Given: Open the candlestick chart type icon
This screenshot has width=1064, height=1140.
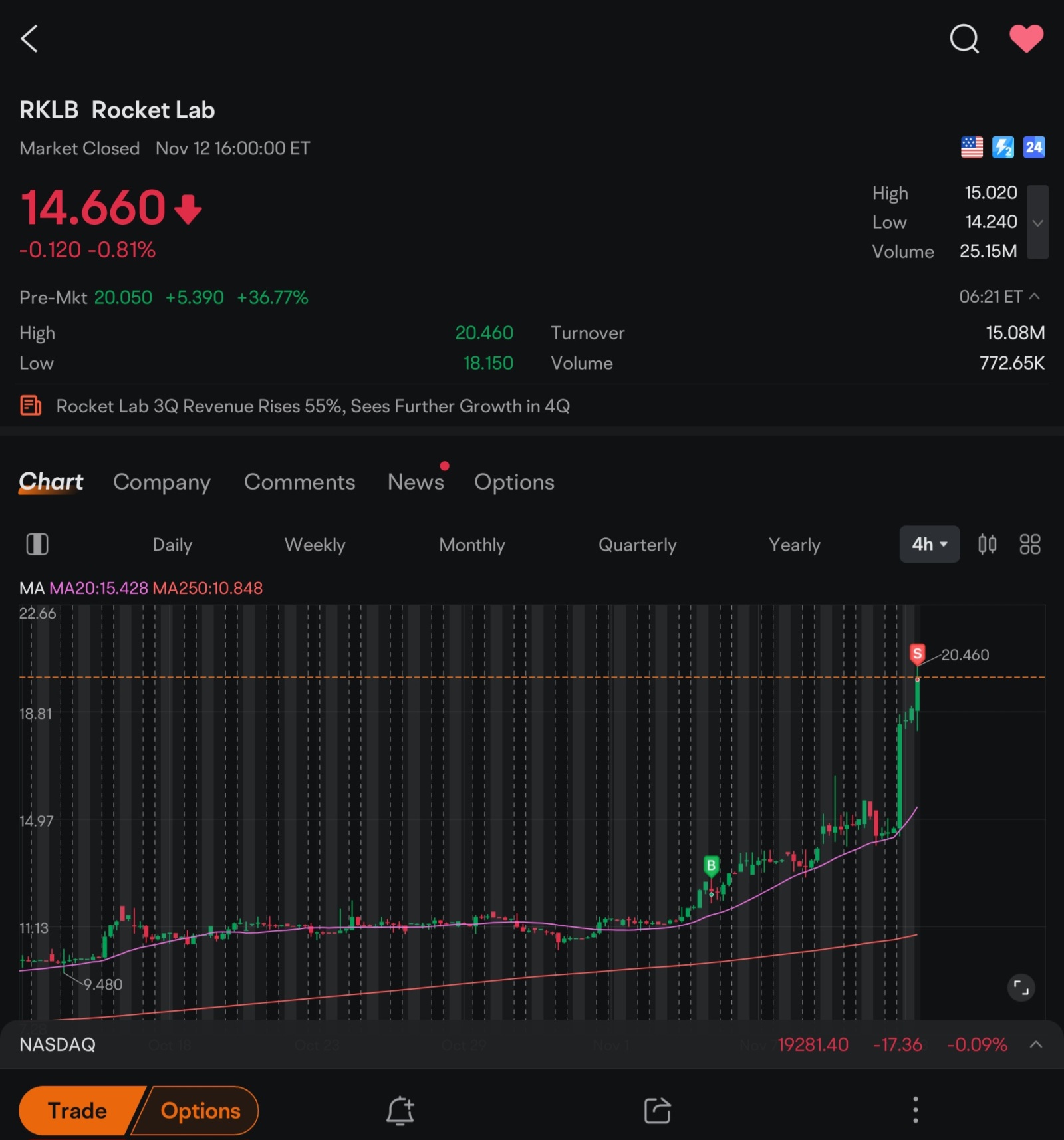Looking at the screenshot, I should 987,544.
